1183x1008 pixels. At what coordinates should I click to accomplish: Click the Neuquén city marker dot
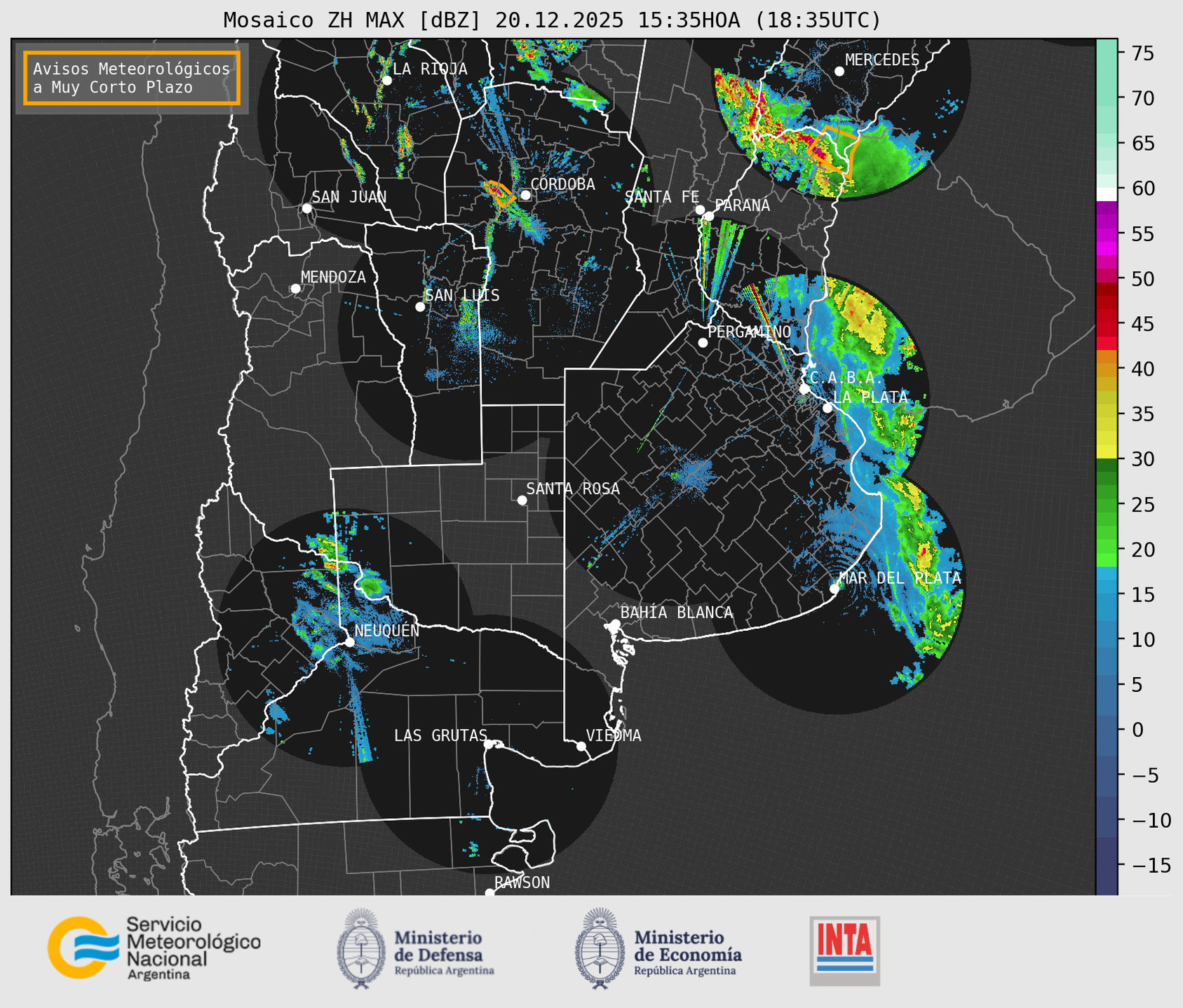point(349,642)
